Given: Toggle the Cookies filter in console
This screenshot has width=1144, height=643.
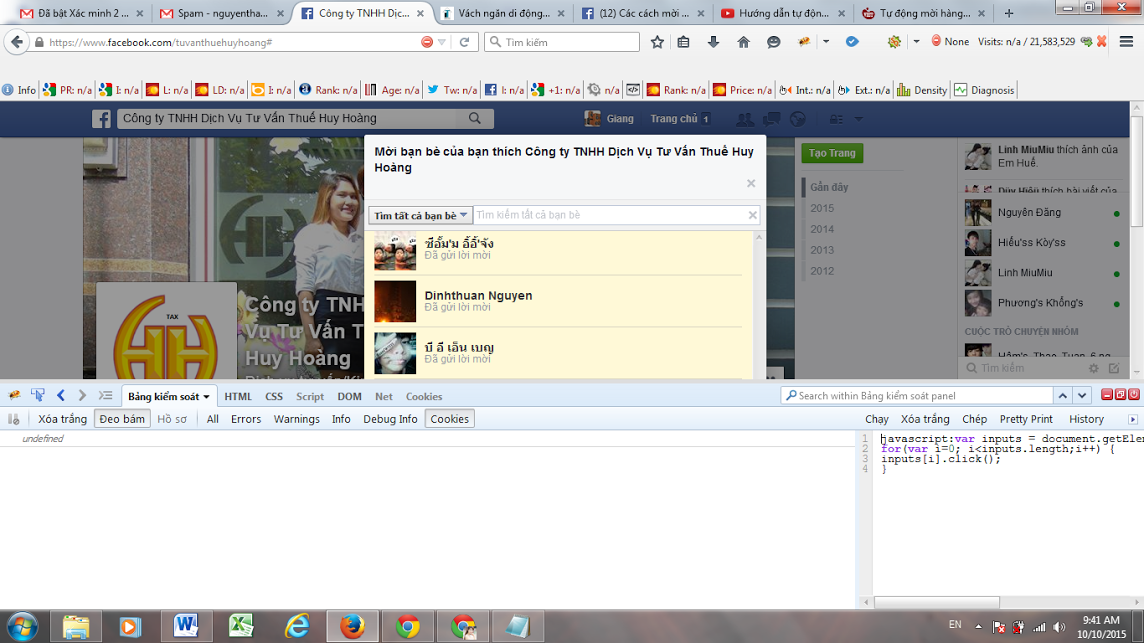Looking at the screenshot, I should [449, 419].
